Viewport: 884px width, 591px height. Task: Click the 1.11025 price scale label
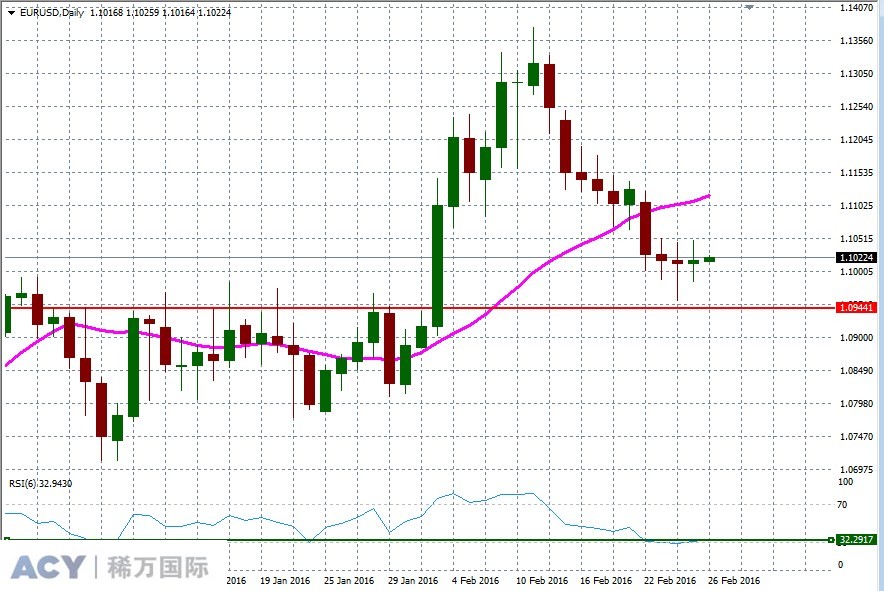click(x=856, y=206)
